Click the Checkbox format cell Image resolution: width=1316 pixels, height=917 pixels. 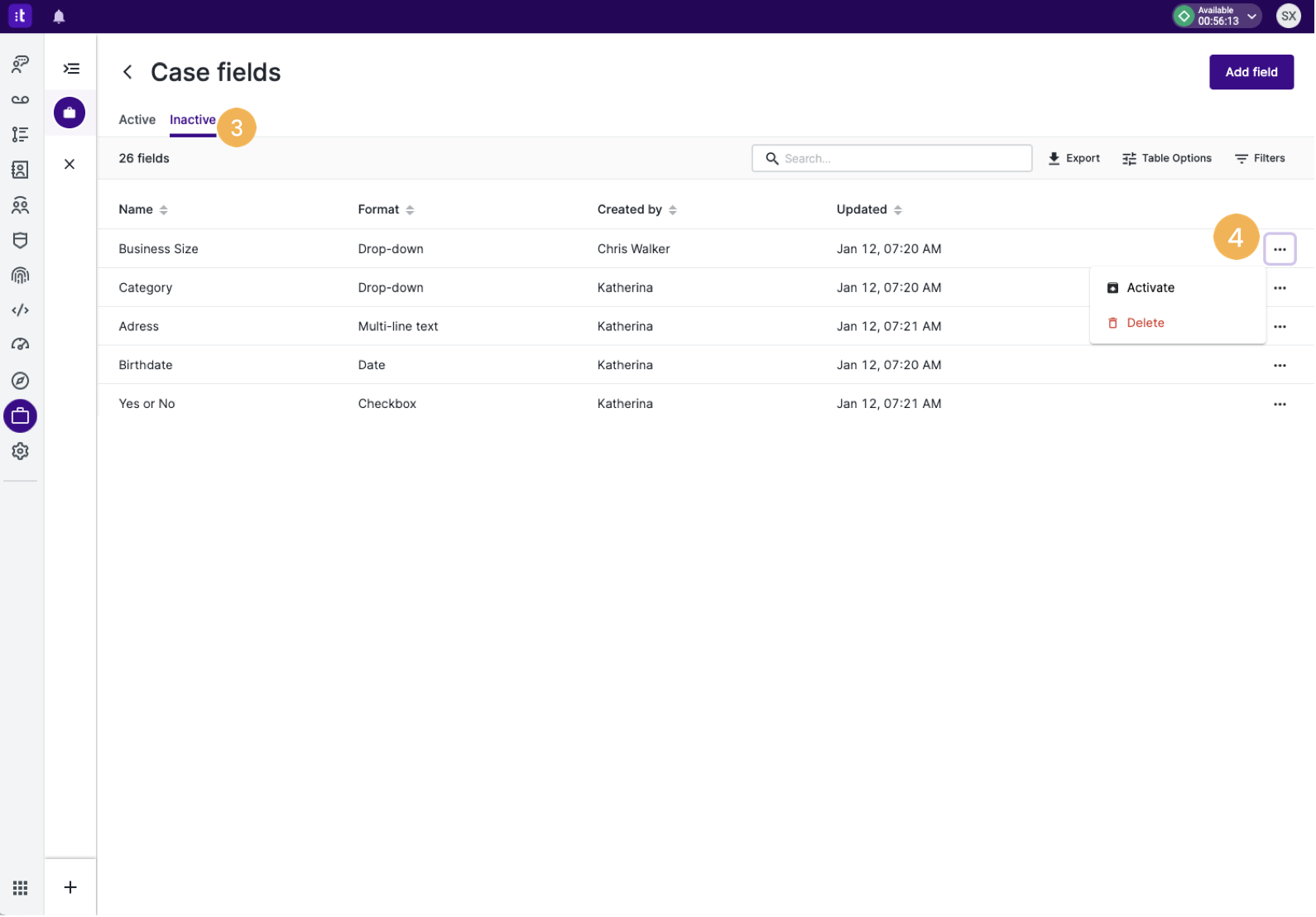387,404
